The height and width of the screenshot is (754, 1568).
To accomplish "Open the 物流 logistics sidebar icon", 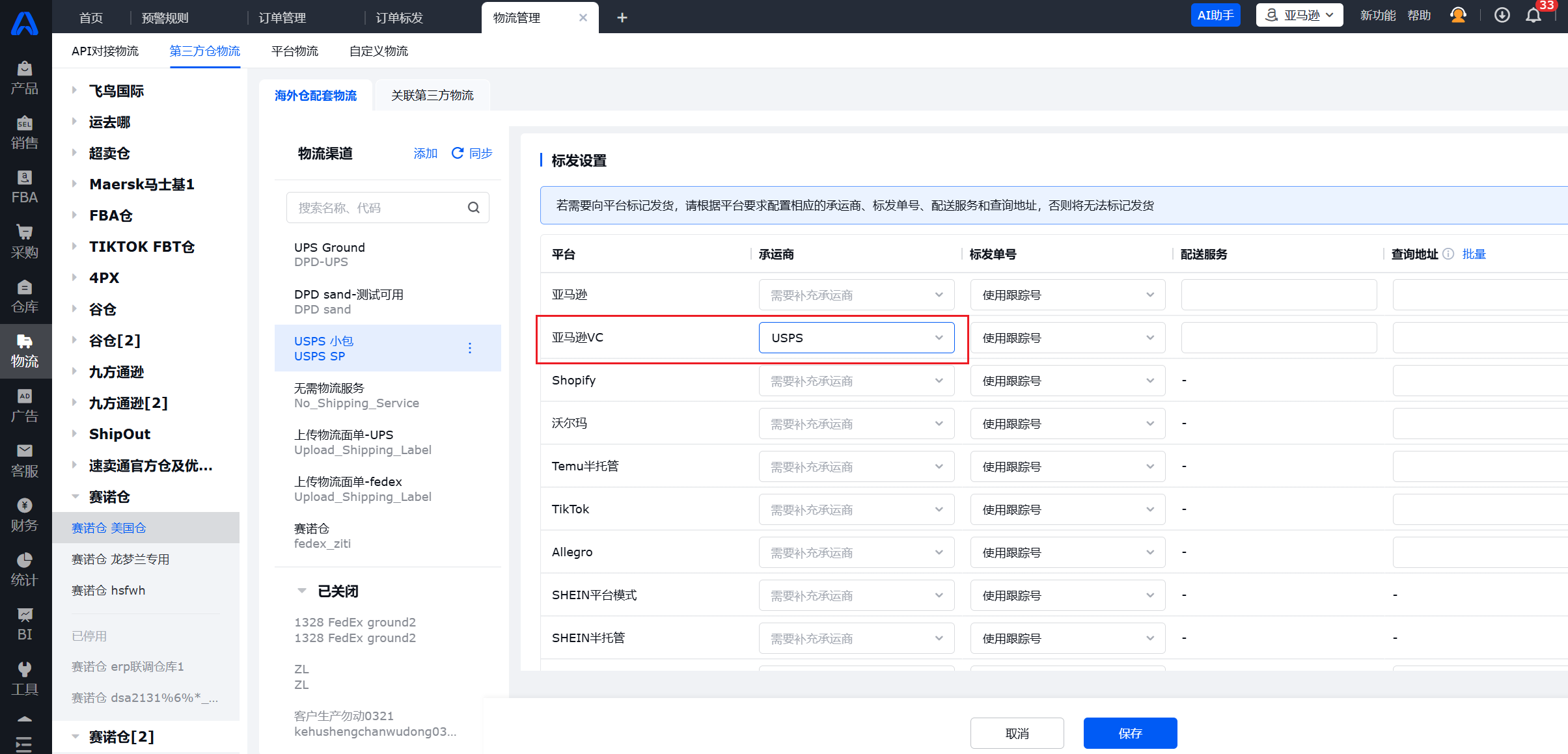I will (25, 350).
